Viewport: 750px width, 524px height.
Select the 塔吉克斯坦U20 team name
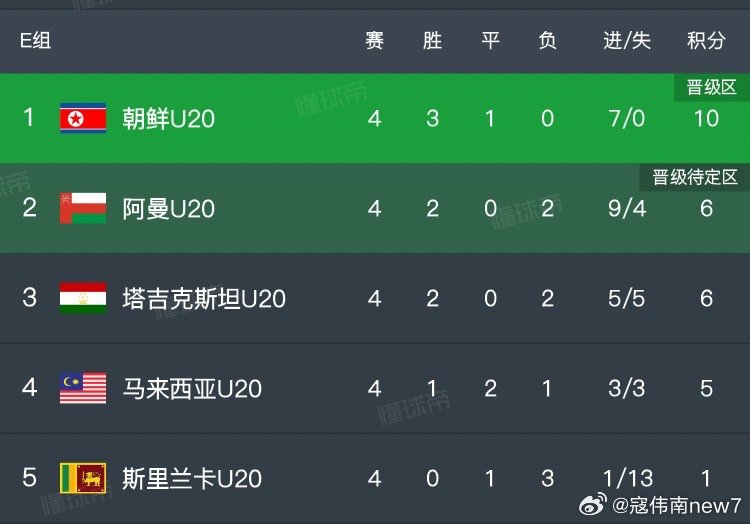(204, 298)
